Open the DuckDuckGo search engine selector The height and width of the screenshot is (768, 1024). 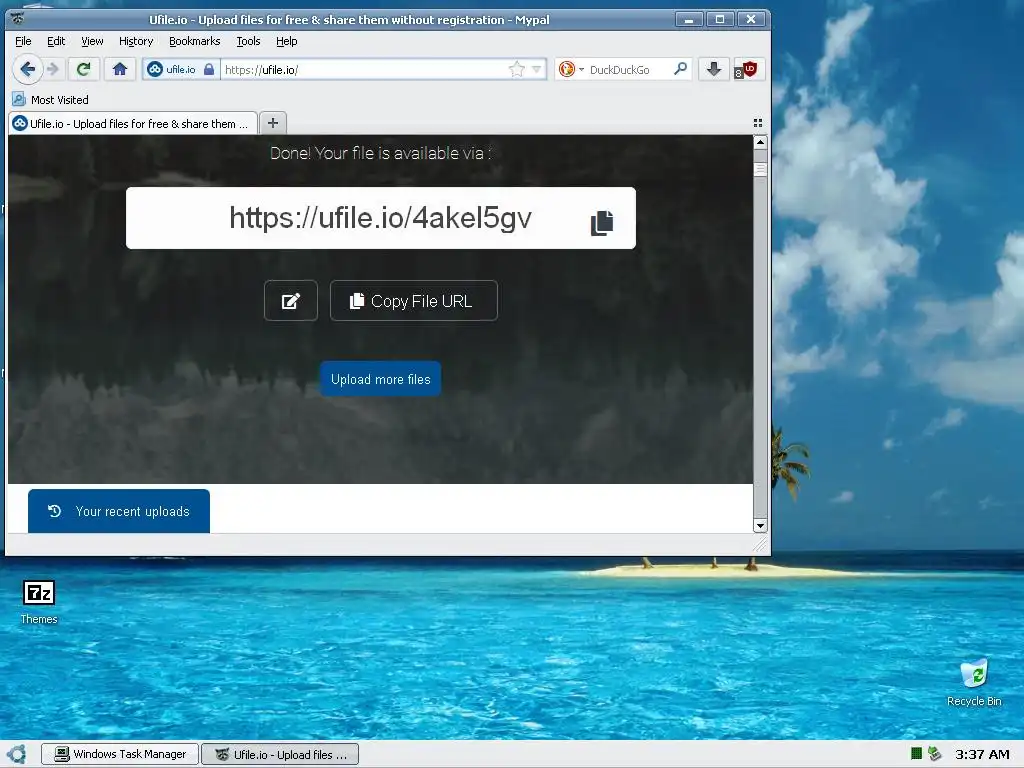(570, 69)
